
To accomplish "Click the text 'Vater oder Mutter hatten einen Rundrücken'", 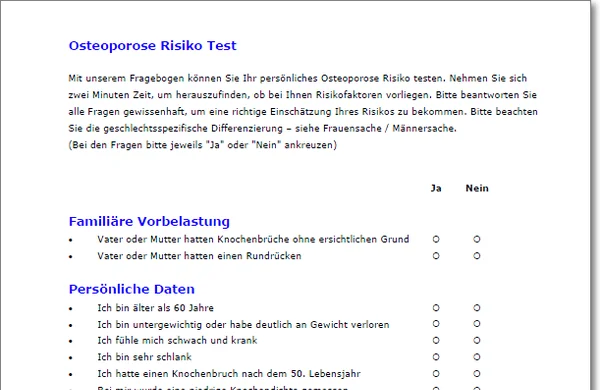I will [199, 256].
